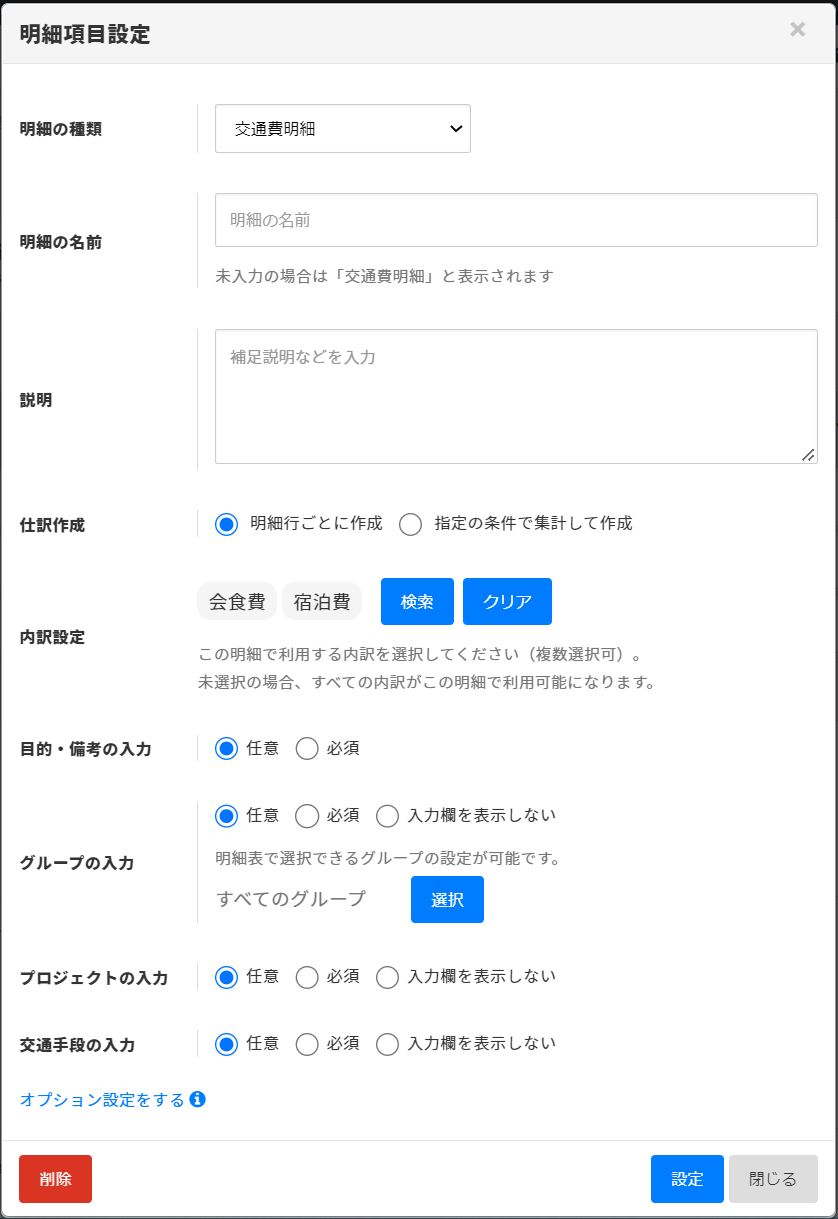Set グループの入力 to 必須
This screenshot has width=838, height=1219.
pyautogui.click(x=307, y=816)
